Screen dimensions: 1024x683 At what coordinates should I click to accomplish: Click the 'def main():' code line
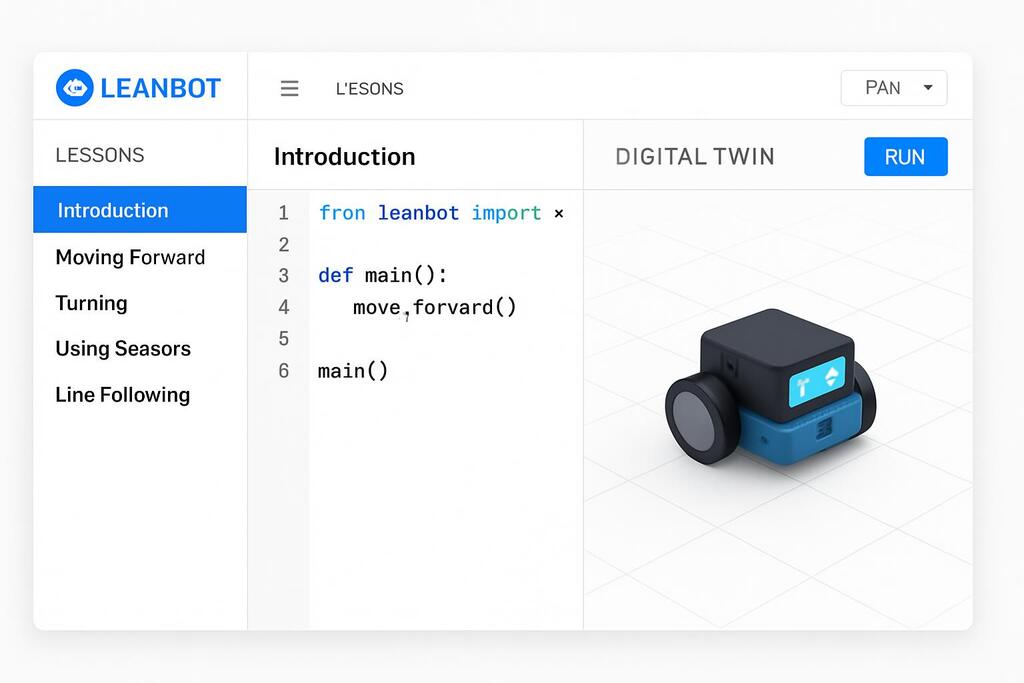[x=383, y=275]
